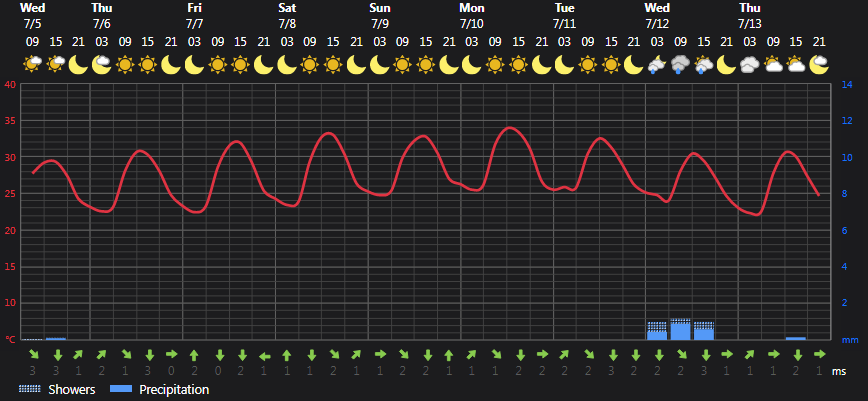Click the Showers legend pattern swatch
Image resolution: width=868 pixels, height=401 pixels.
coord(29,389)
